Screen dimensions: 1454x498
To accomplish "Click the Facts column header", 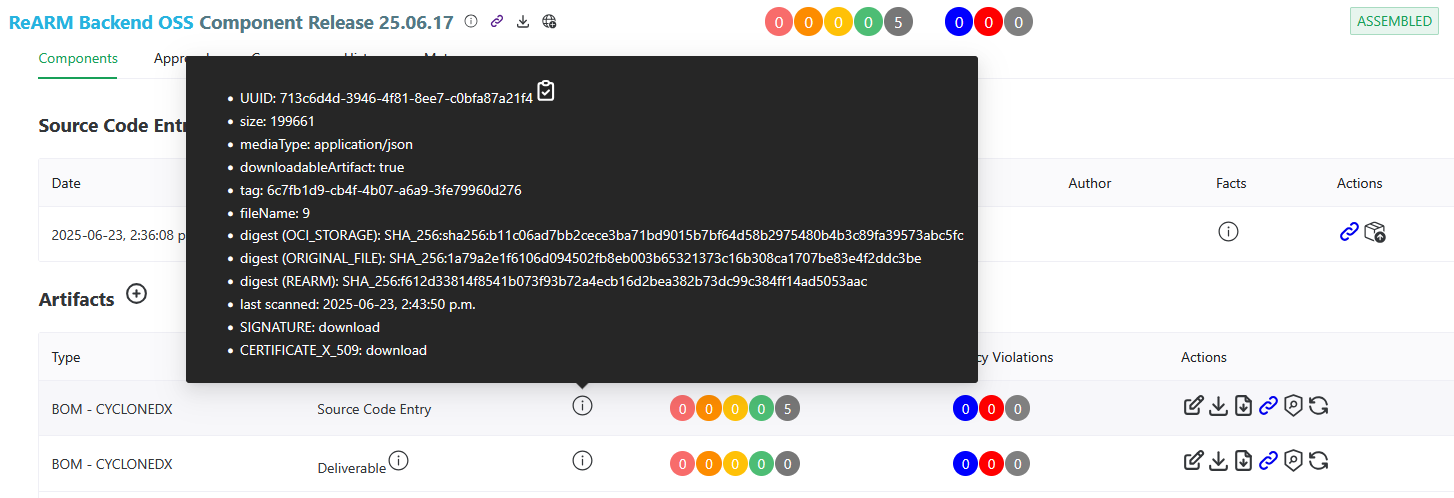I will [x=1231, y=183].
